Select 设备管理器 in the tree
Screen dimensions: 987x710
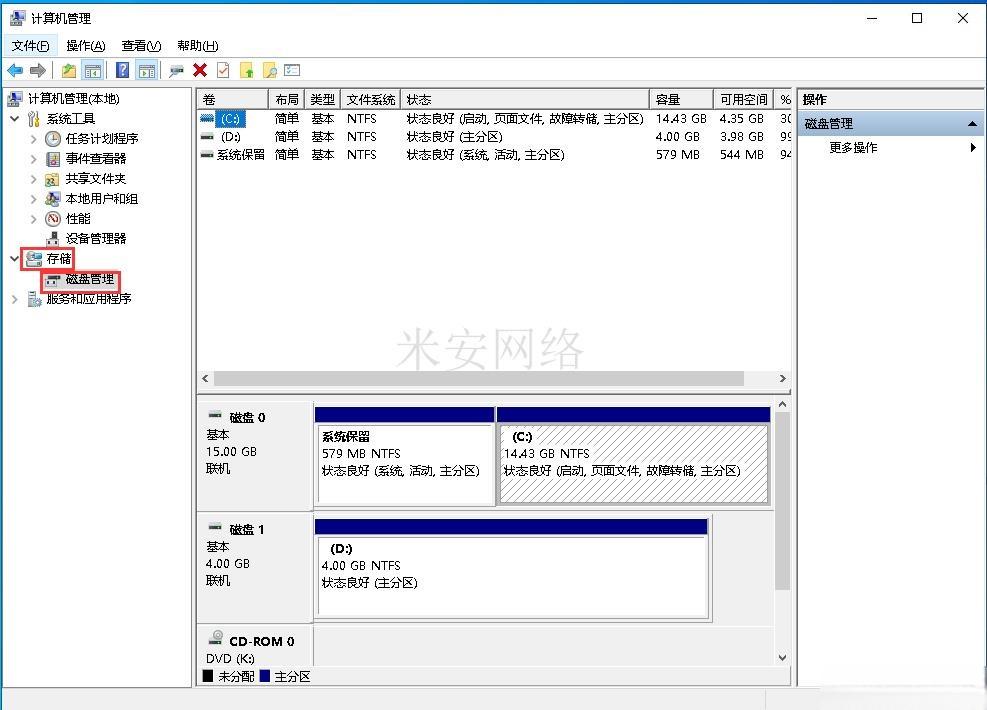point(96,239)
